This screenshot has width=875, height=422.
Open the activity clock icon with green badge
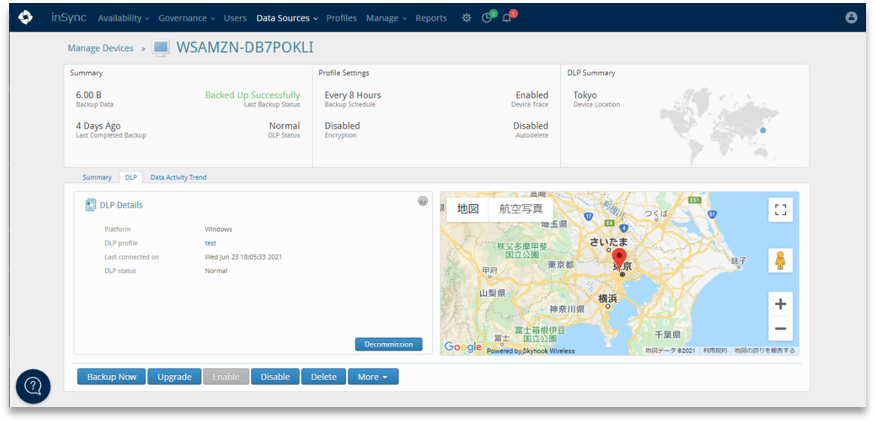coord(487,18)
